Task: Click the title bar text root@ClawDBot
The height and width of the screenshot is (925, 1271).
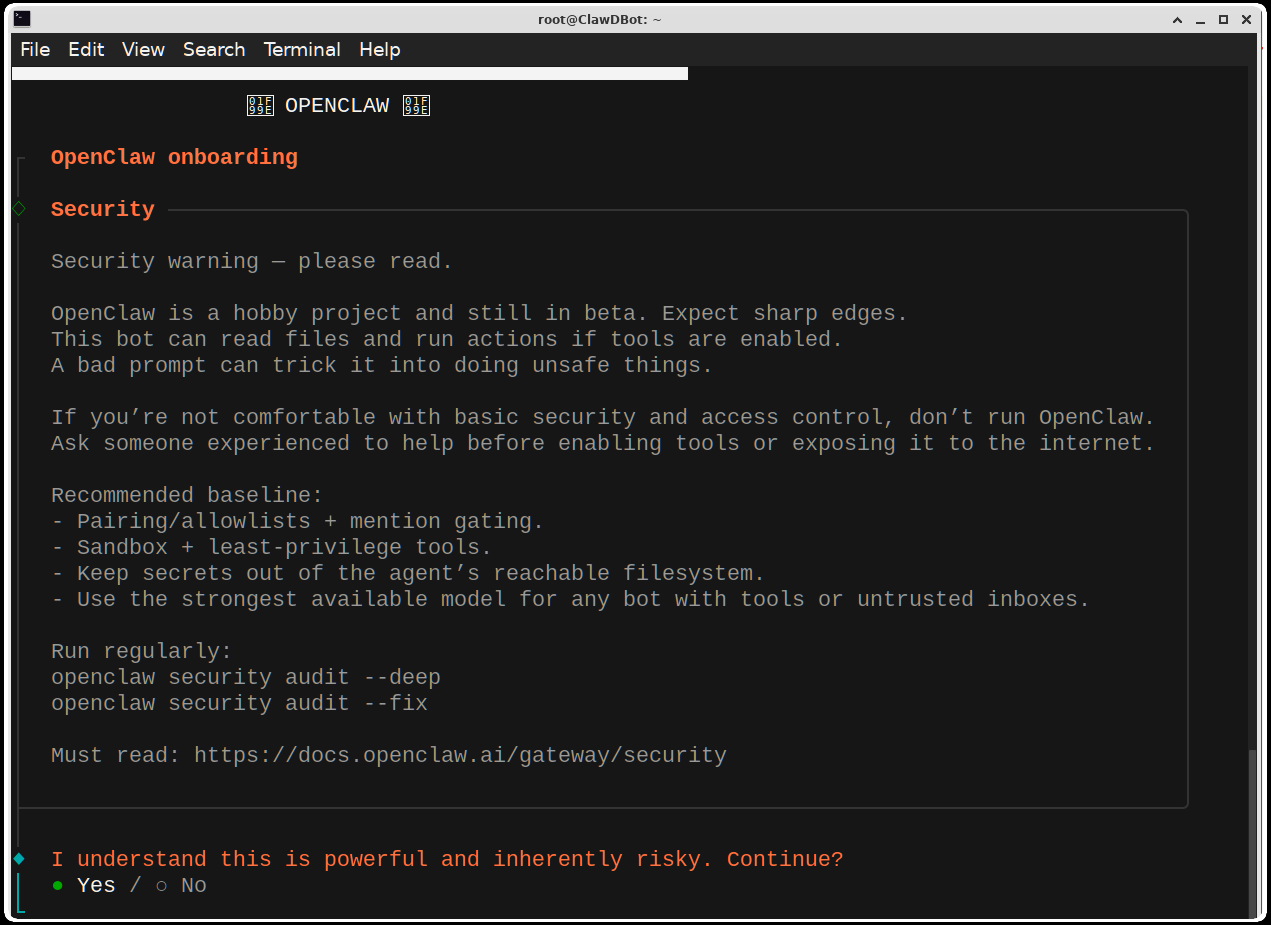Action: [x=600, y=19]
